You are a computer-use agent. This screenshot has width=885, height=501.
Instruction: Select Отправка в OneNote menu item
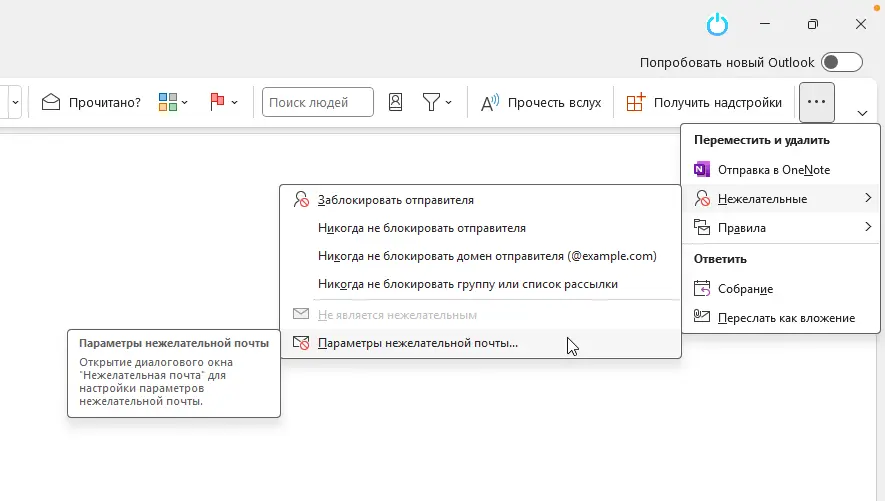tap(773, 170)
